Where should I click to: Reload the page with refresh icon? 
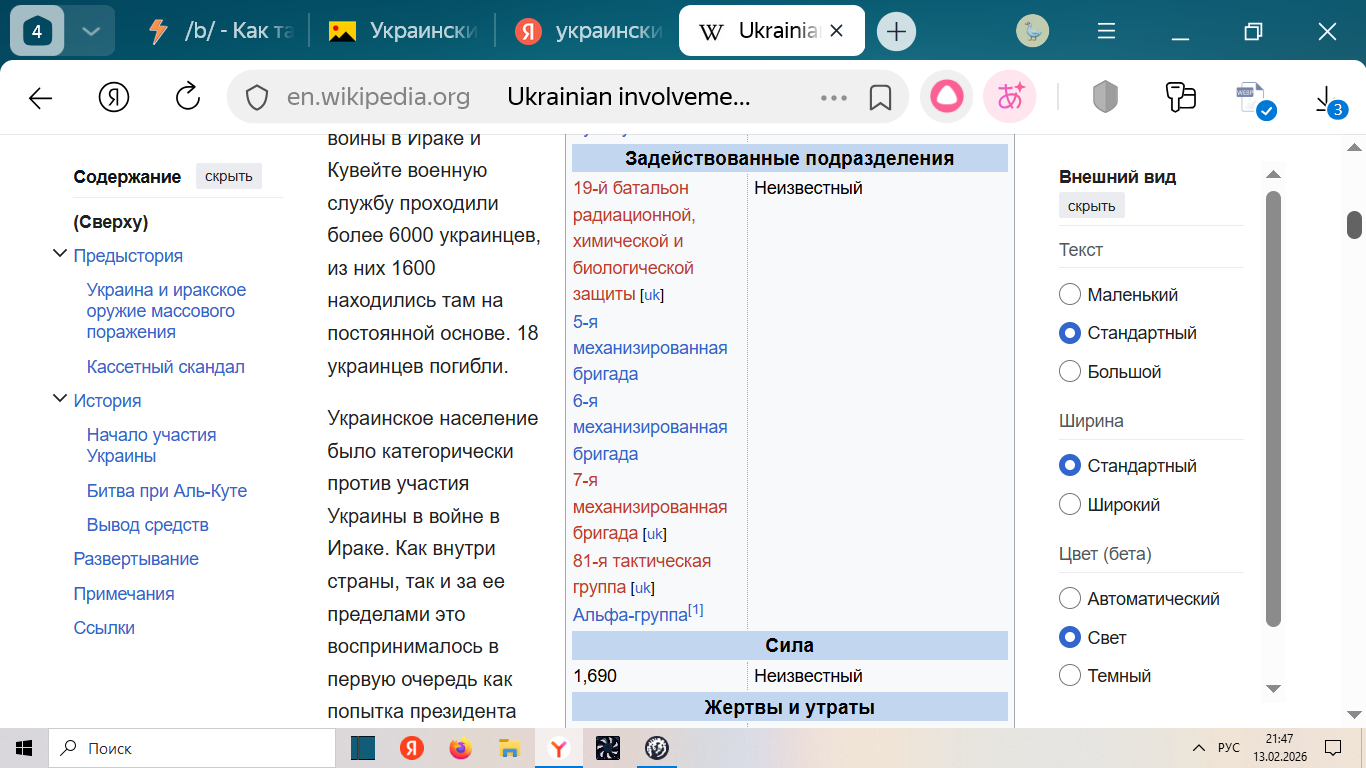click(x=187, y=97)
